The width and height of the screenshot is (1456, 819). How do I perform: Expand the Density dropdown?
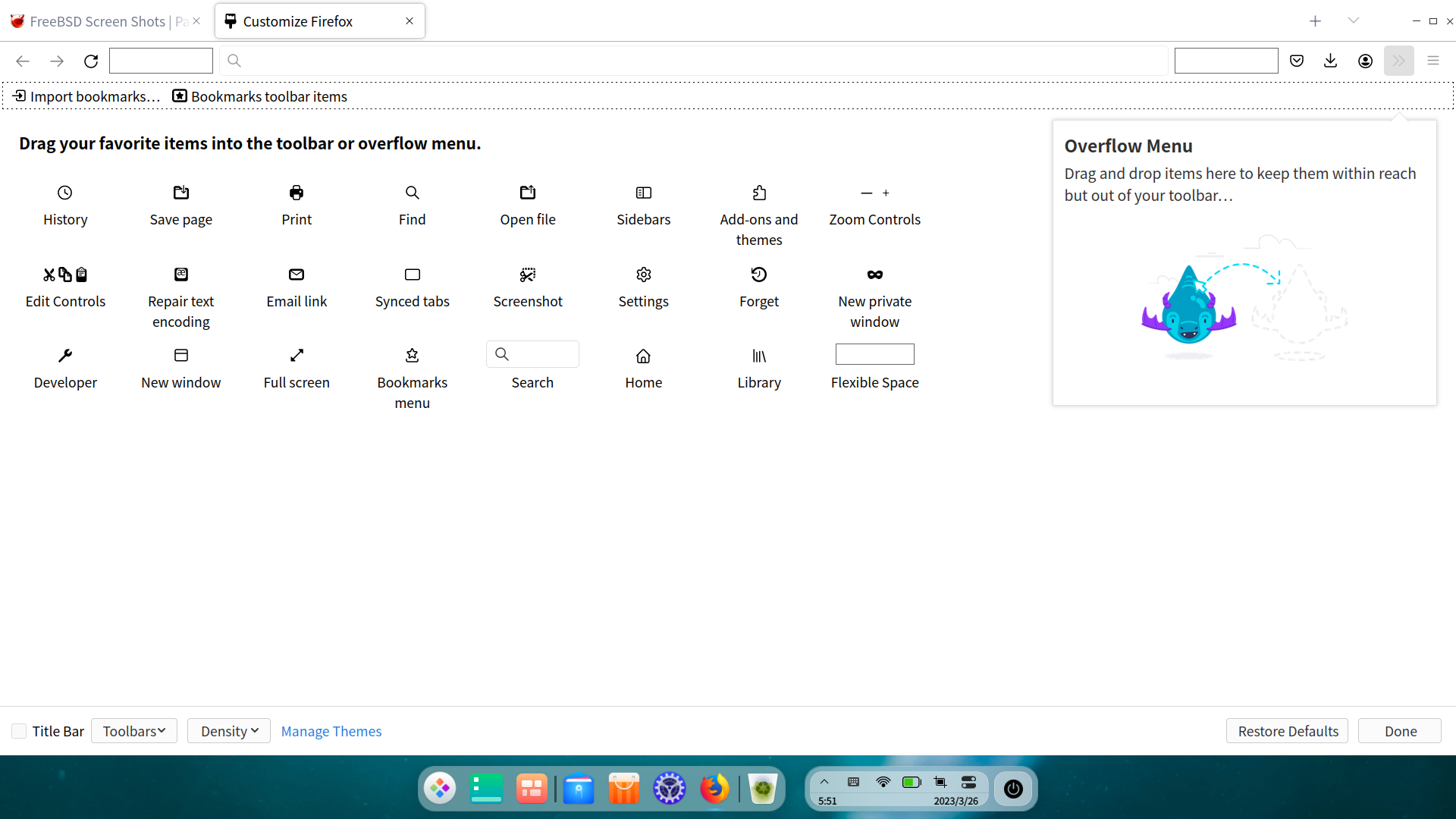[x=229, y=731]
